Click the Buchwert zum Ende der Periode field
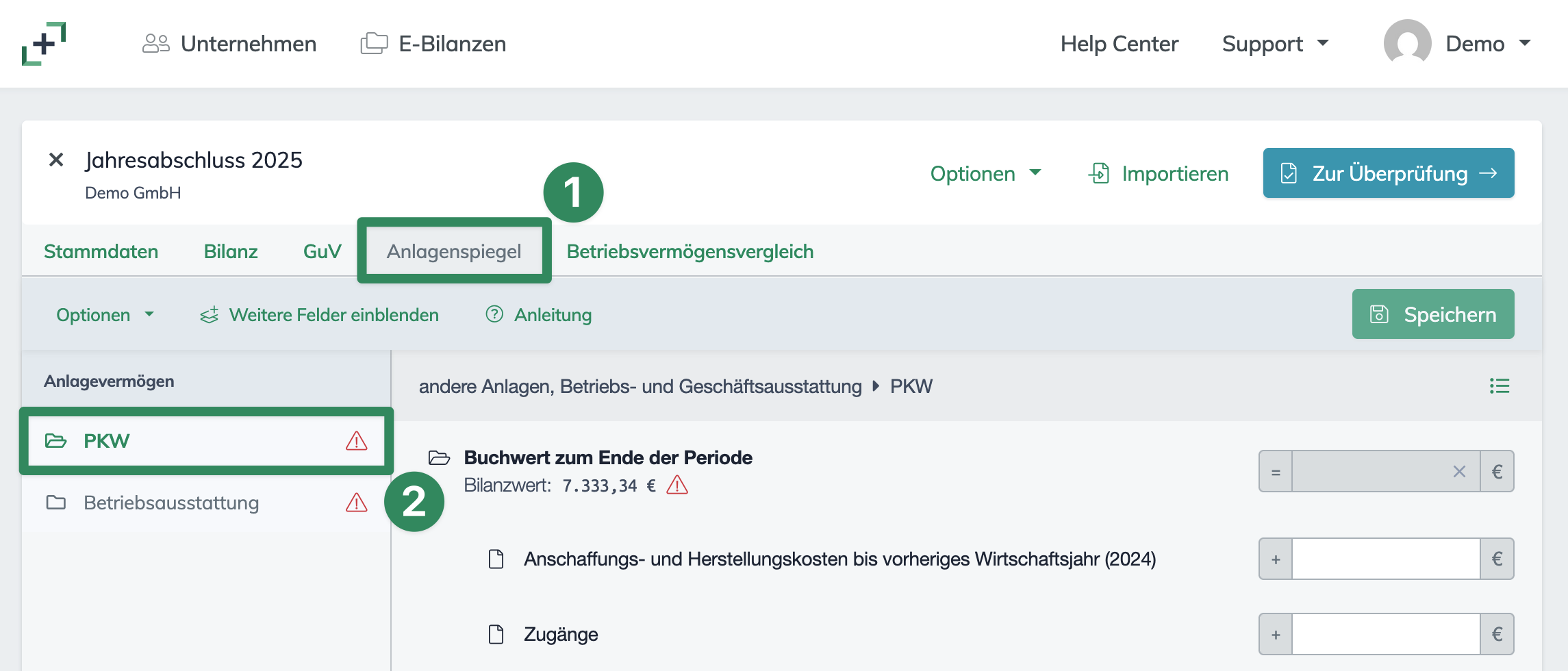This screenshot has height=671, width=1568. pos(1386,471)
